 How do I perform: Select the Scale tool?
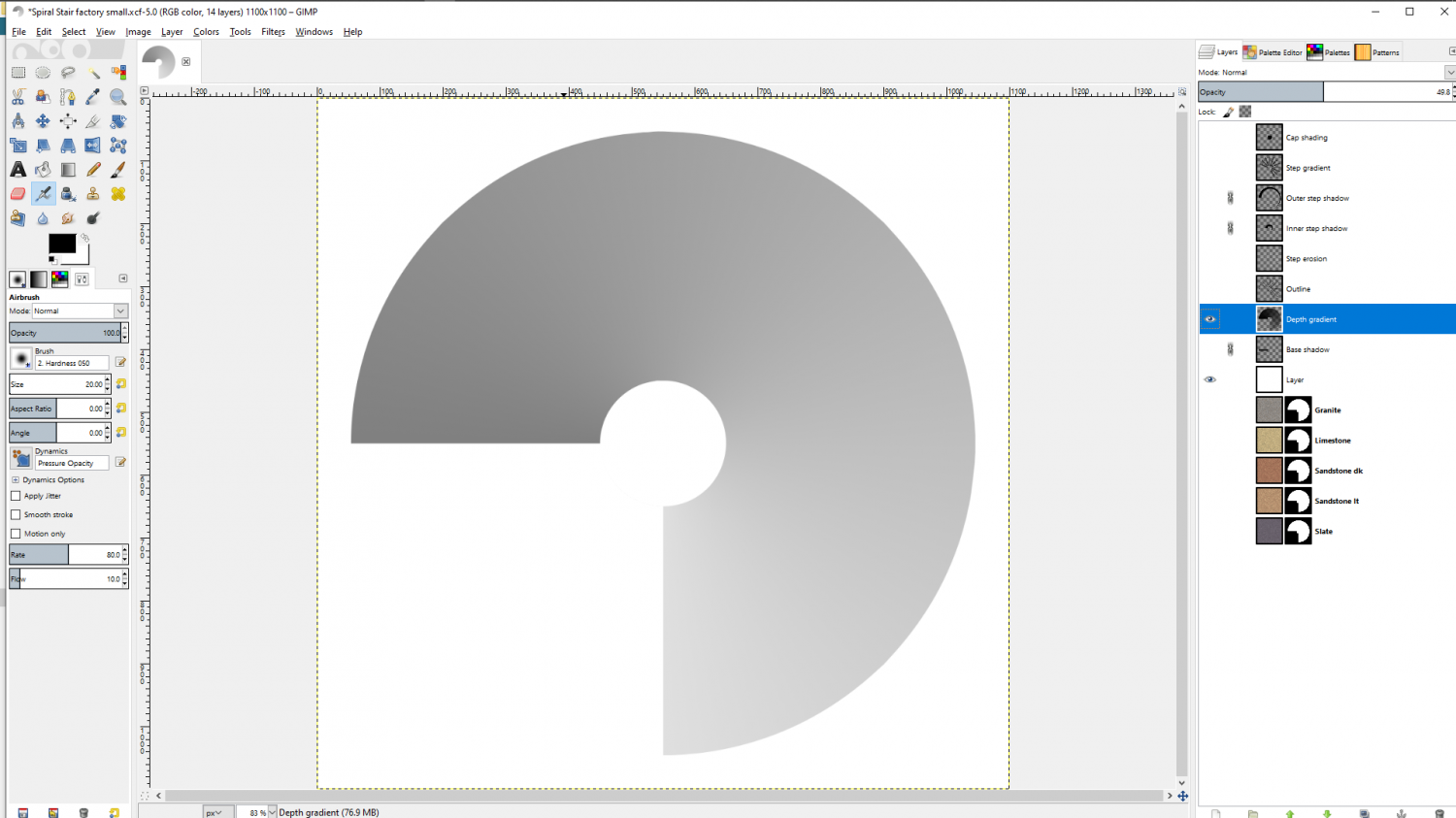(x=18, y=146)
